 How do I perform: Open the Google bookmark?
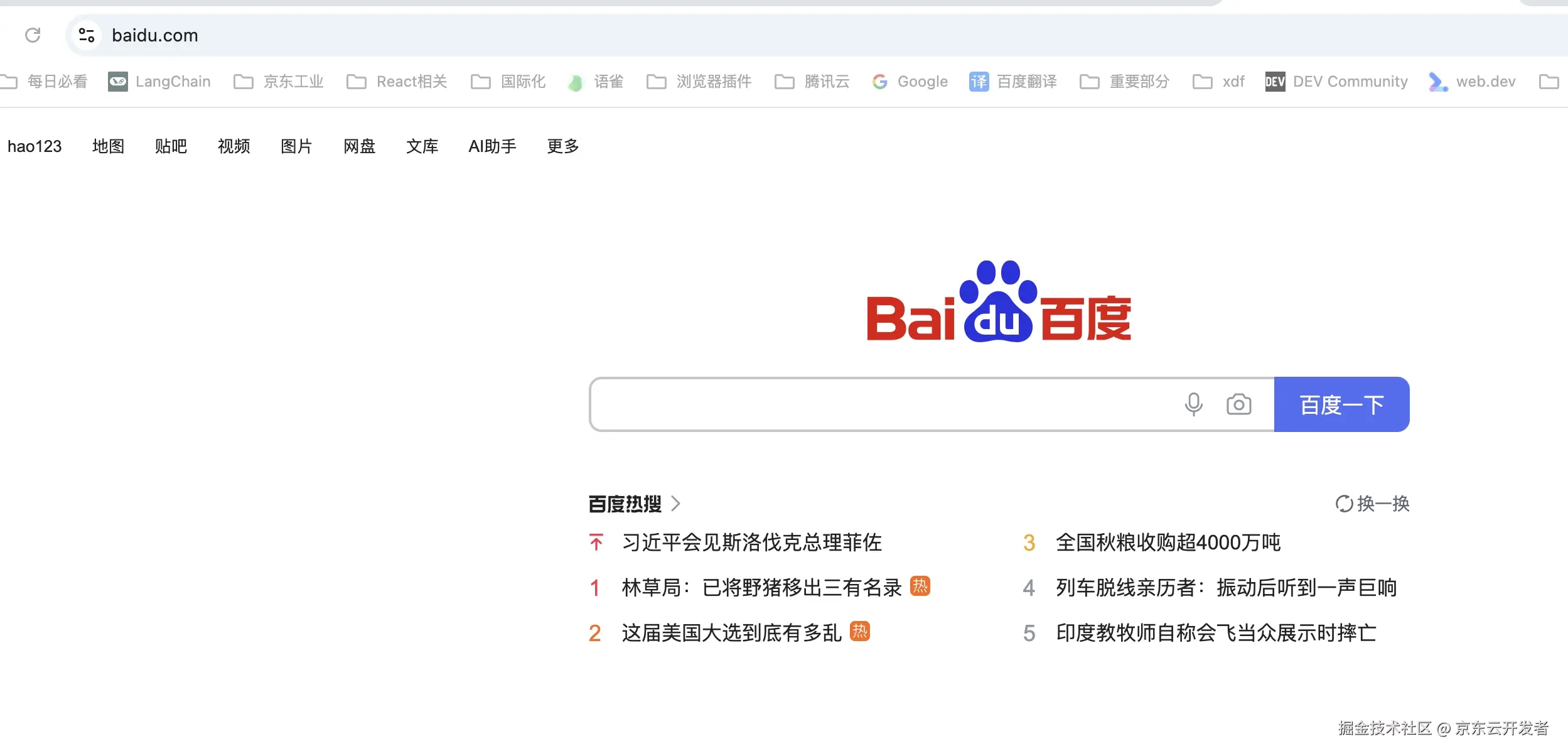[x=910, y=82]
